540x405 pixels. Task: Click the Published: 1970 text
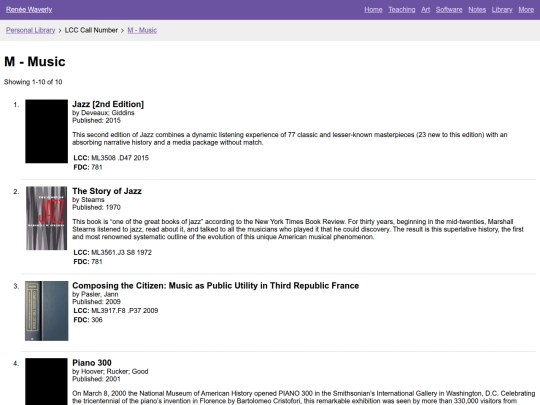pyautogui.click(x=96, y=207)
